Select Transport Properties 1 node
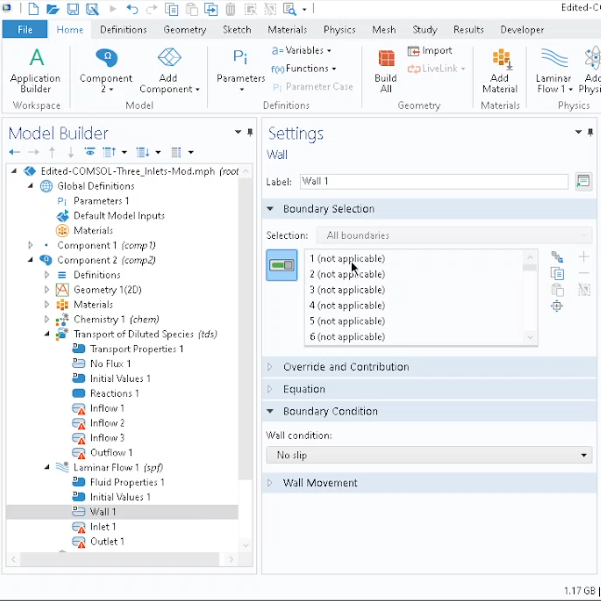 [136, 349]
